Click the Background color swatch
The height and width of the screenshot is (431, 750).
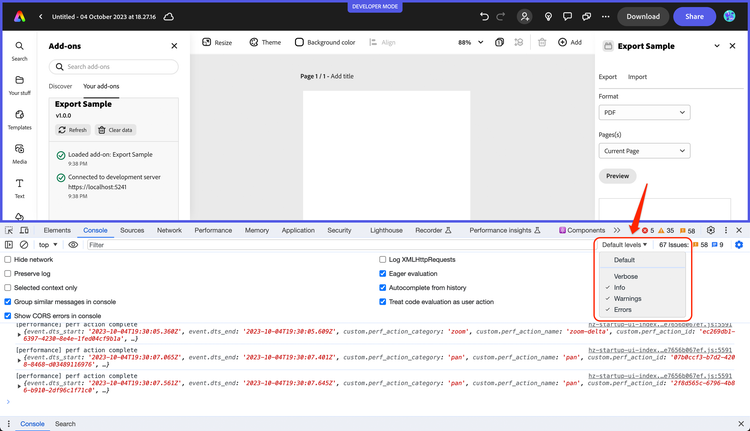tap(299, 43)
